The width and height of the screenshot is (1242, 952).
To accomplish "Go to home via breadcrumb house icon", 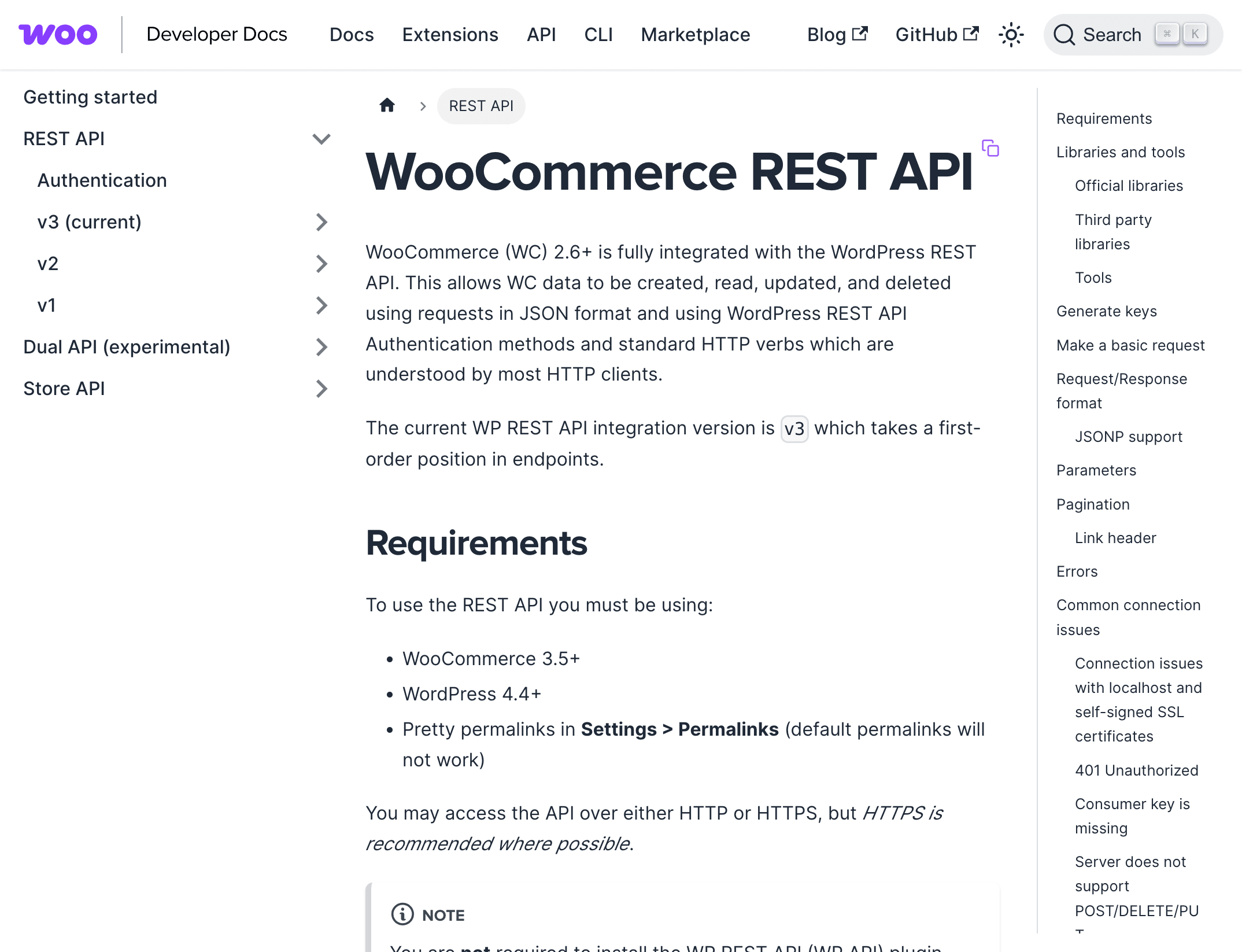I will 387,105.
